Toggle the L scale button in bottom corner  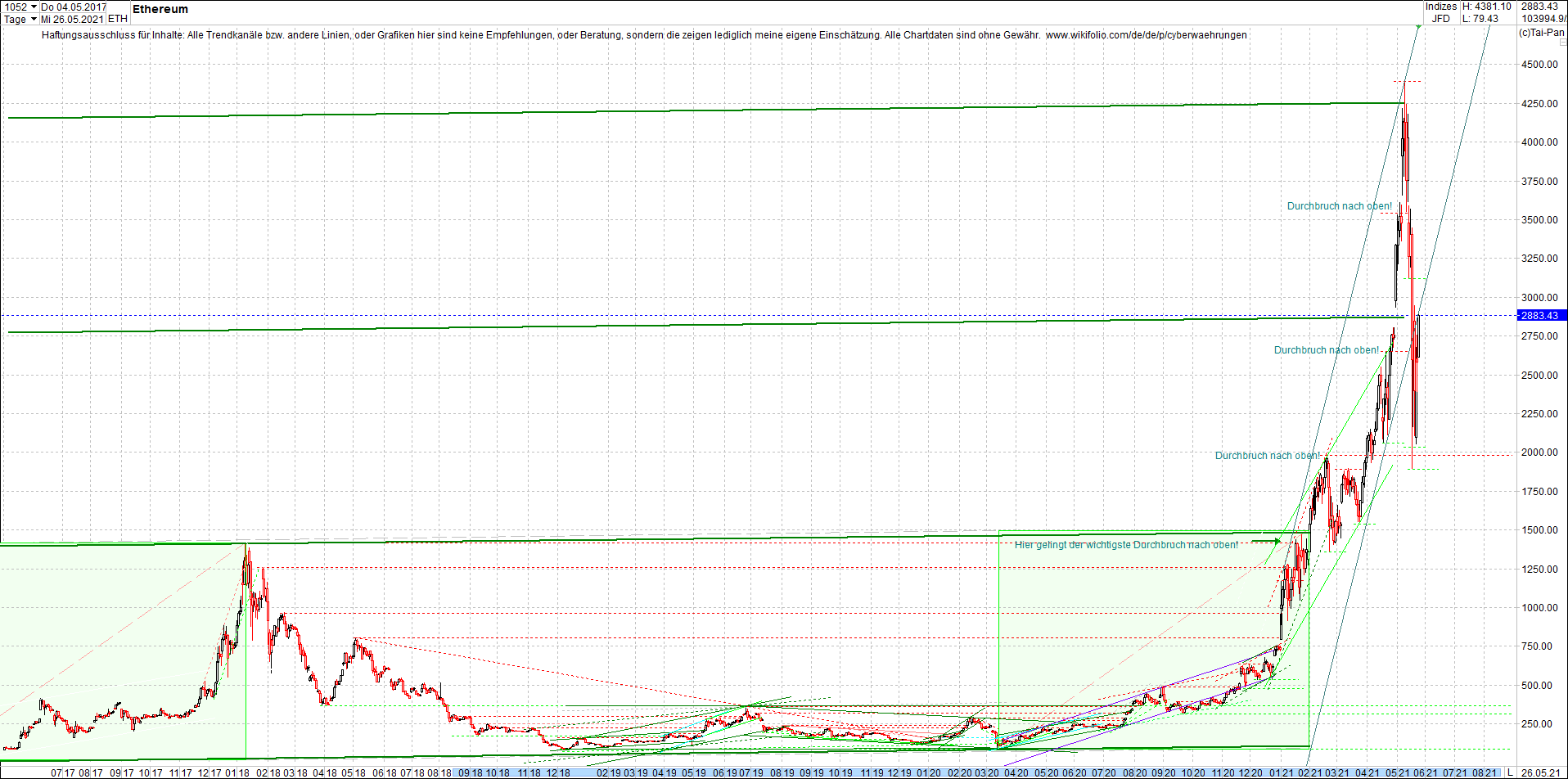1511,772
